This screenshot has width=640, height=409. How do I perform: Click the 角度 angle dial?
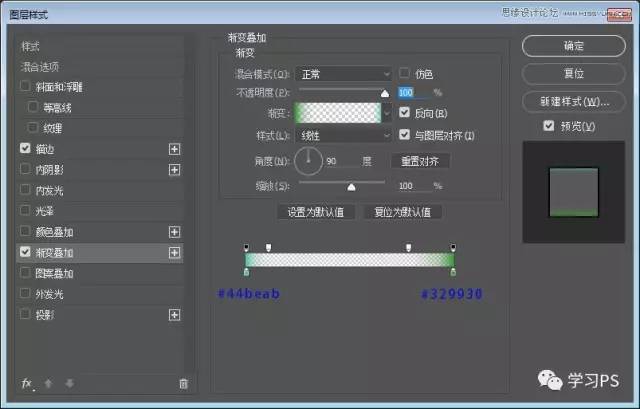[x=309, y=160]
